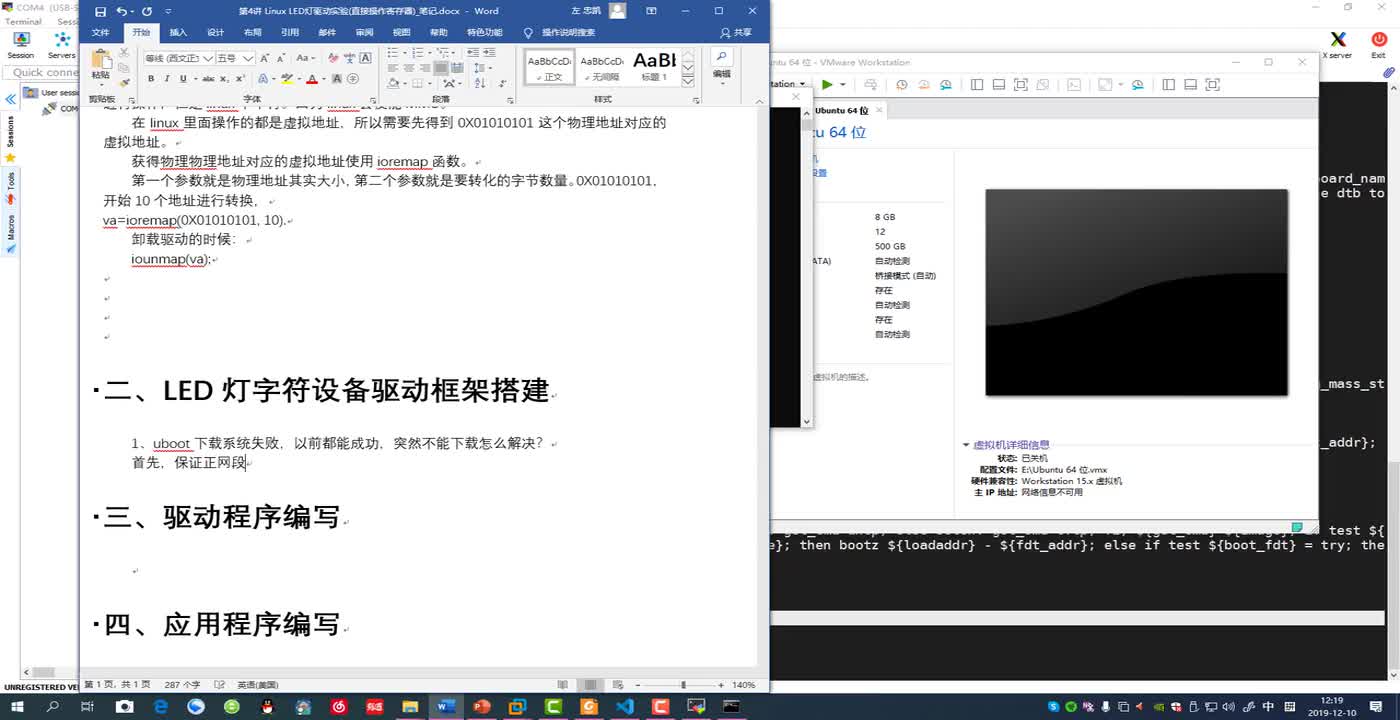The image size is (1400, 720).
Task: Click the 操作说明搜索 tell-me search box
Action: (x=560, y=32)
